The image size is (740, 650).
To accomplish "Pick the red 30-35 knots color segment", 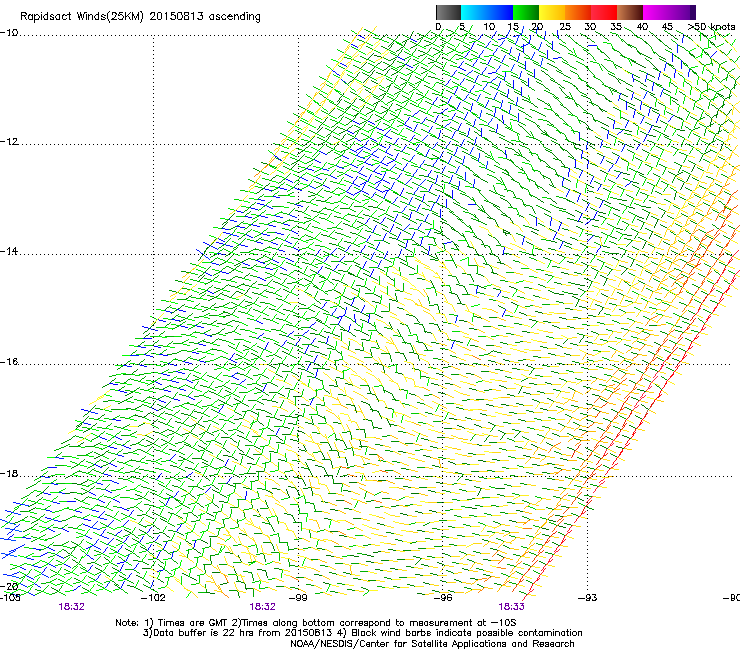I will 604,12.
